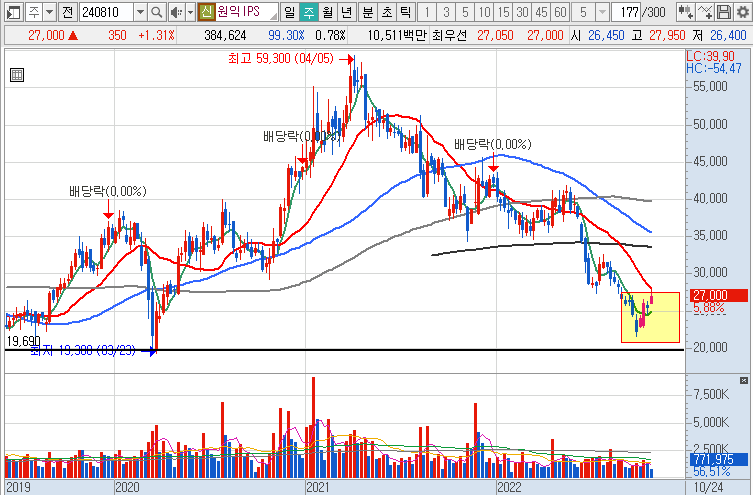
Task: Click the 최우선 label
Action: point(449,35)
